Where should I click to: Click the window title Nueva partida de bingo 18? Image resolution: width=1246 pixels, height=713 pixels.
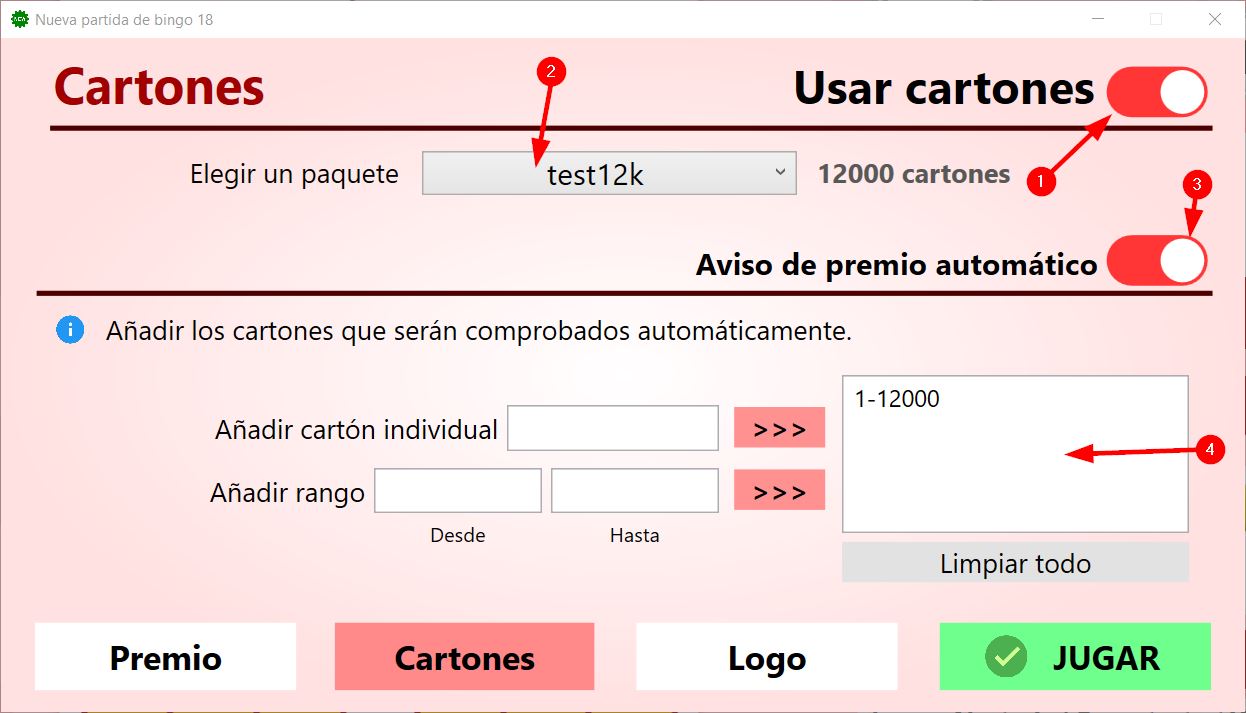(x=124, y=19)
